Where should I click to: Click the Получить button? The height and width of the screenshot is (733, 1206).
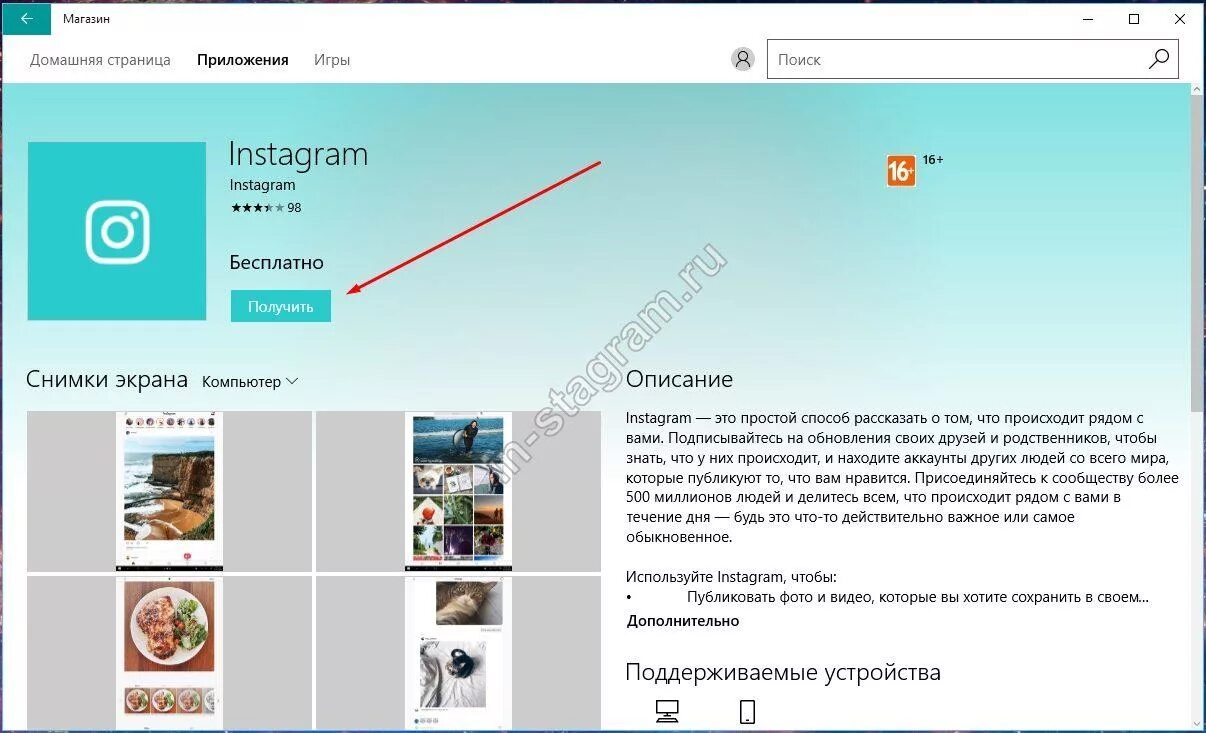[x=281, y=306]
